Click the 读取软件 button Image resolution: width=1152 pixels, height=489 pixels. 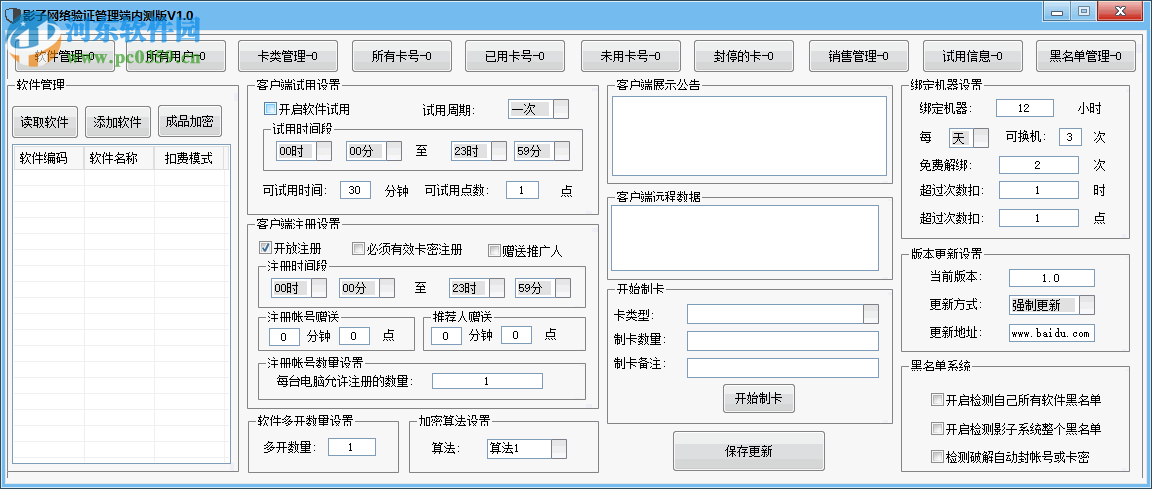click(x=44, y=122)
